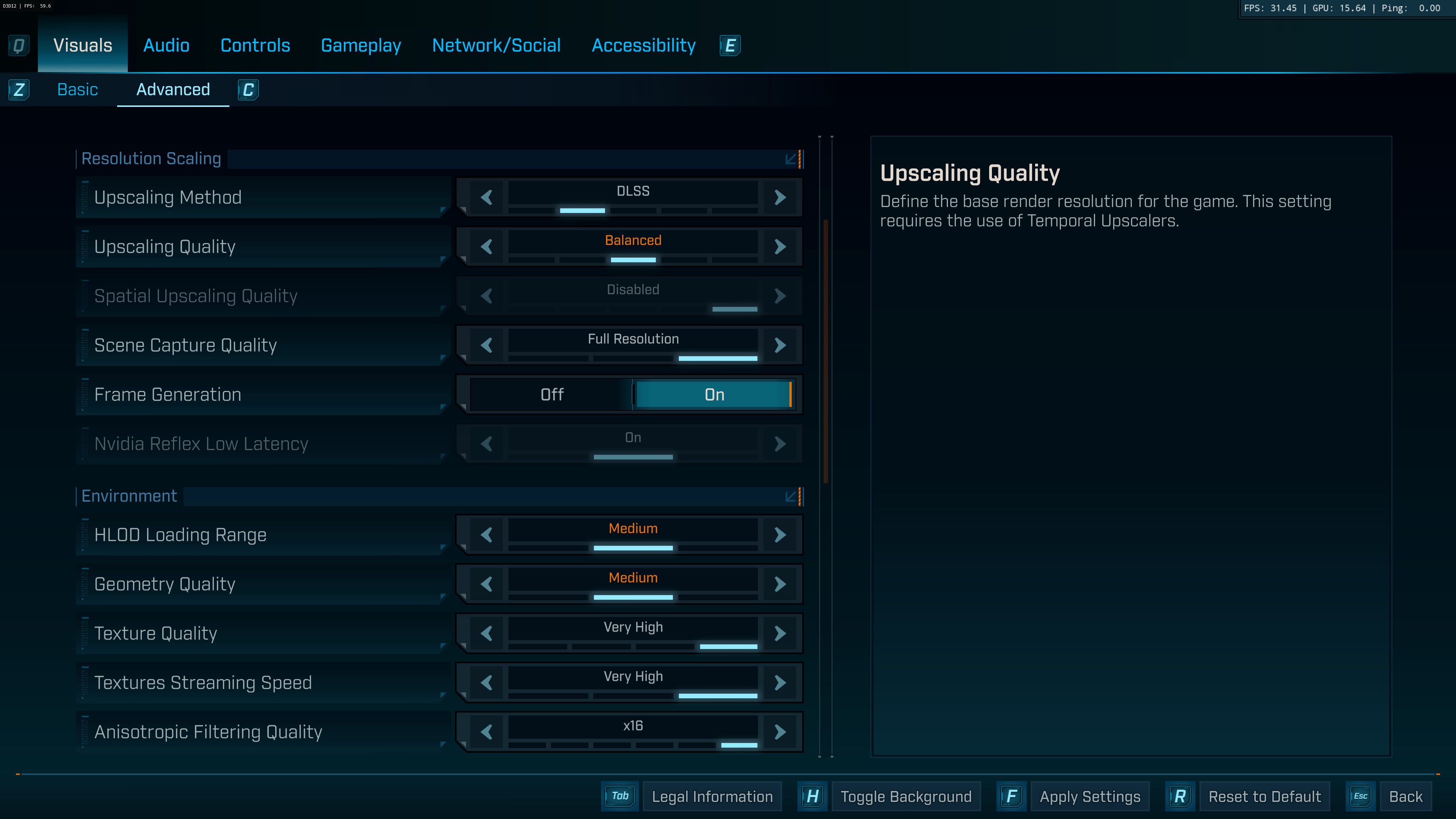Click right arrow for Texture Quality
The height and width of the screenshot is (819, 1456).
pos(780,633)
